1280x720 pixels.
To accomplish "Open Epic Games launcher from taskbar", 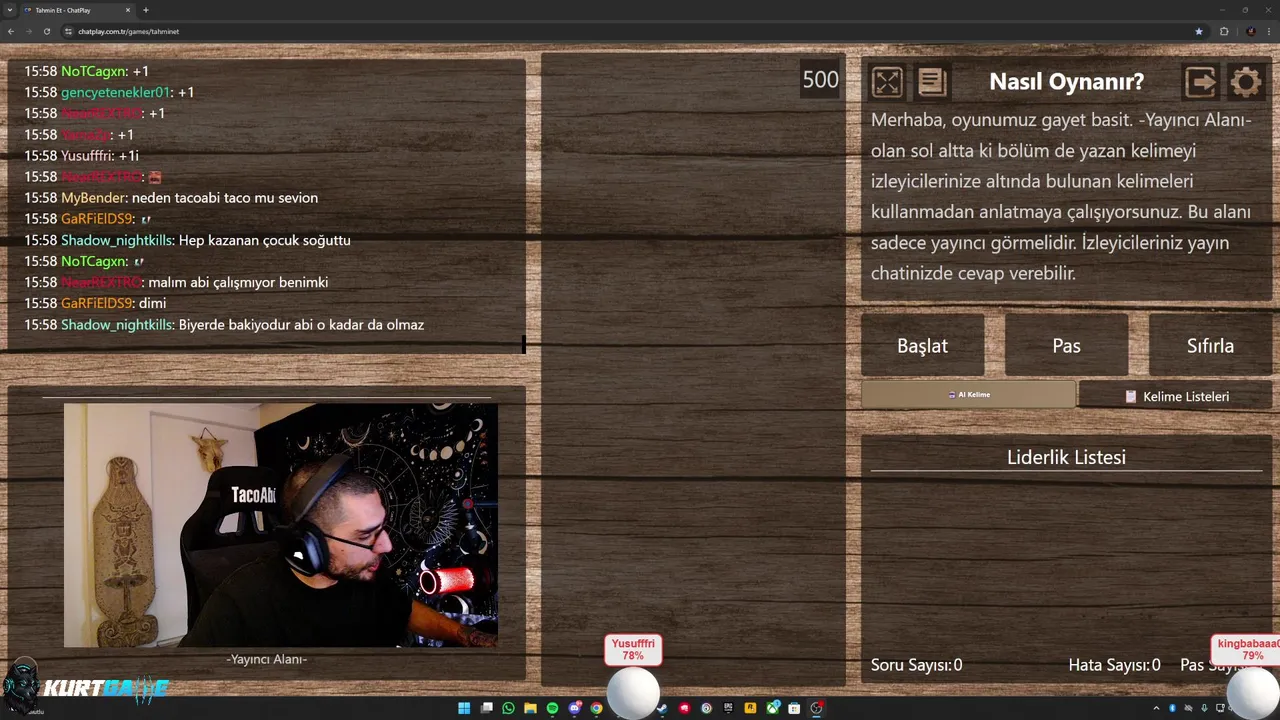I will 728,708.
